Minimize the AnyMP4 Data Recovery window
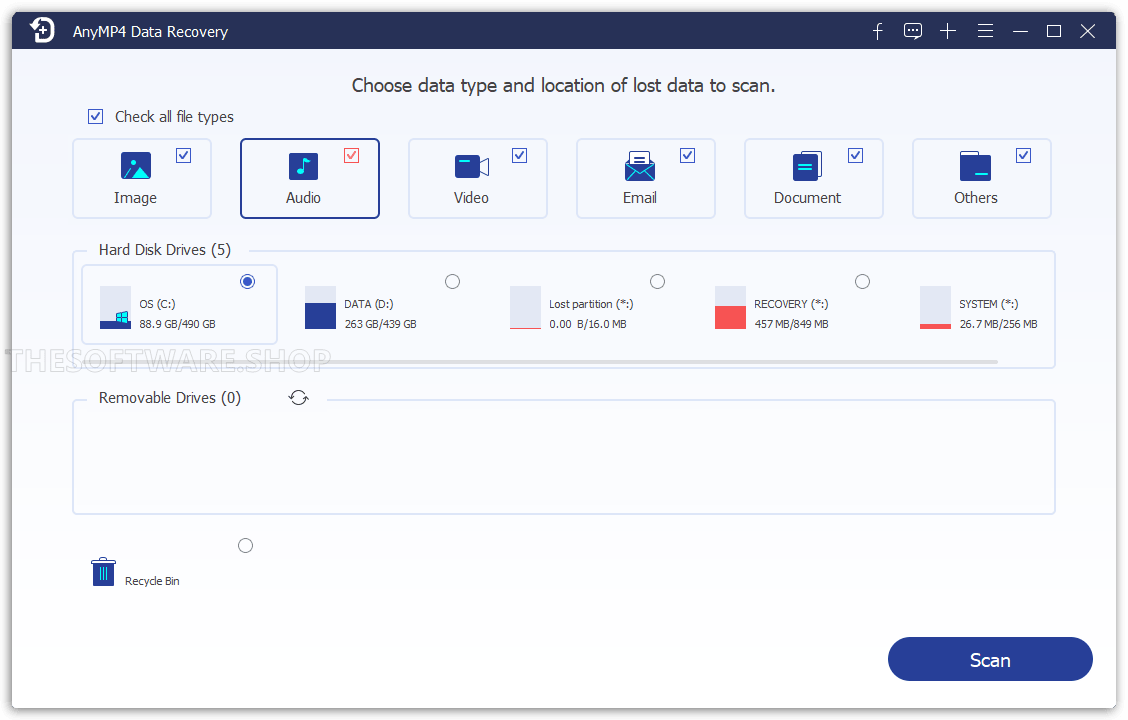This screenshot has height=720, width=1128. point(1020,31)
